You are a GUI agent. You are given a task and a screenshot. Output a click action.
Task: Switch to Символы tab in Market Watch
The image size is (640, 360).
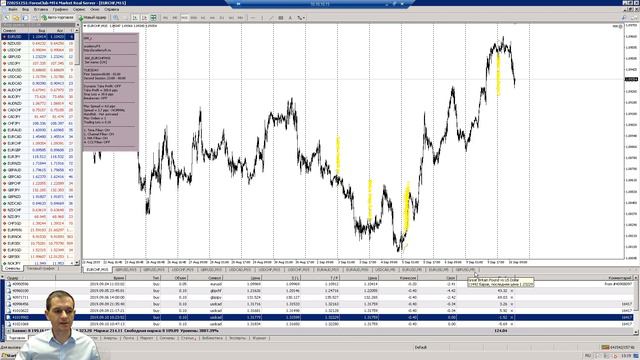pyautogui.click(x=12, y=269)
